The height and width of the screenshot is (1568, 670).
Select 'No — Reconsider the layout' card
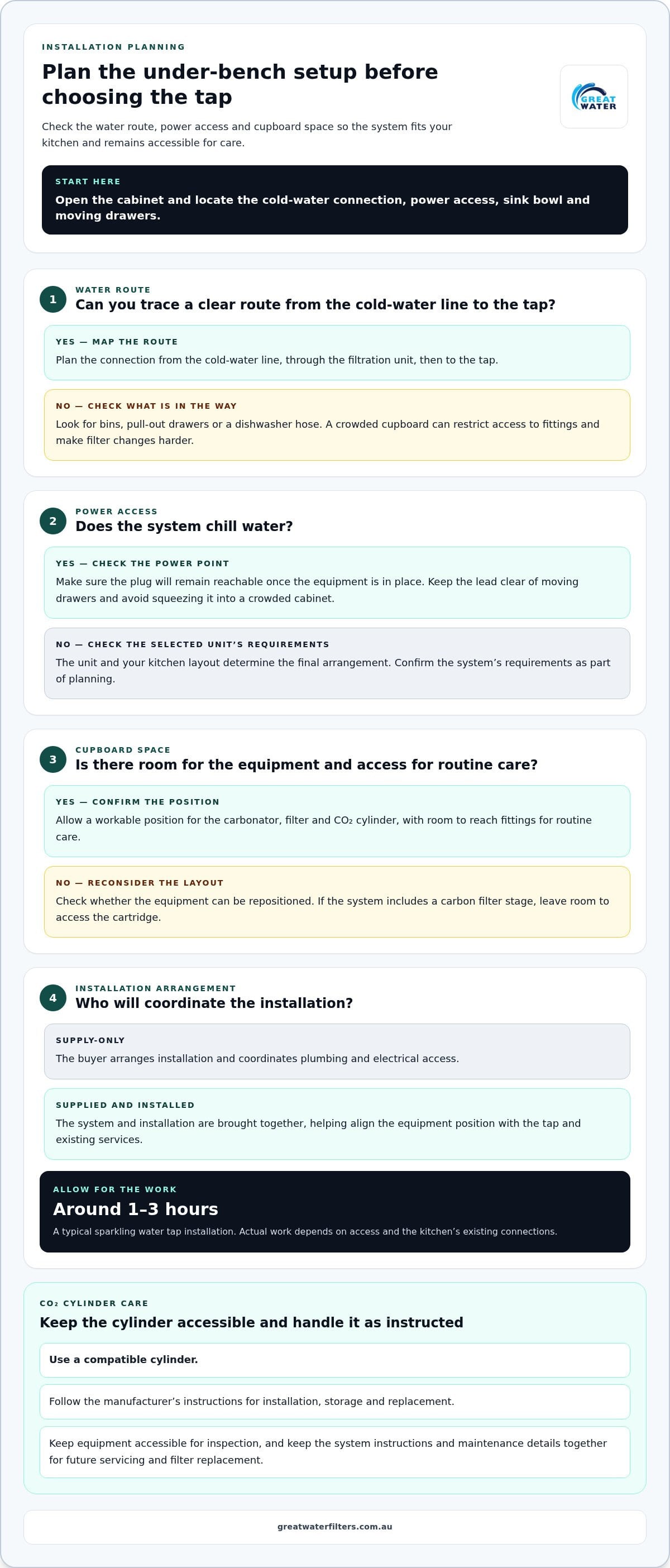point(337,902)
